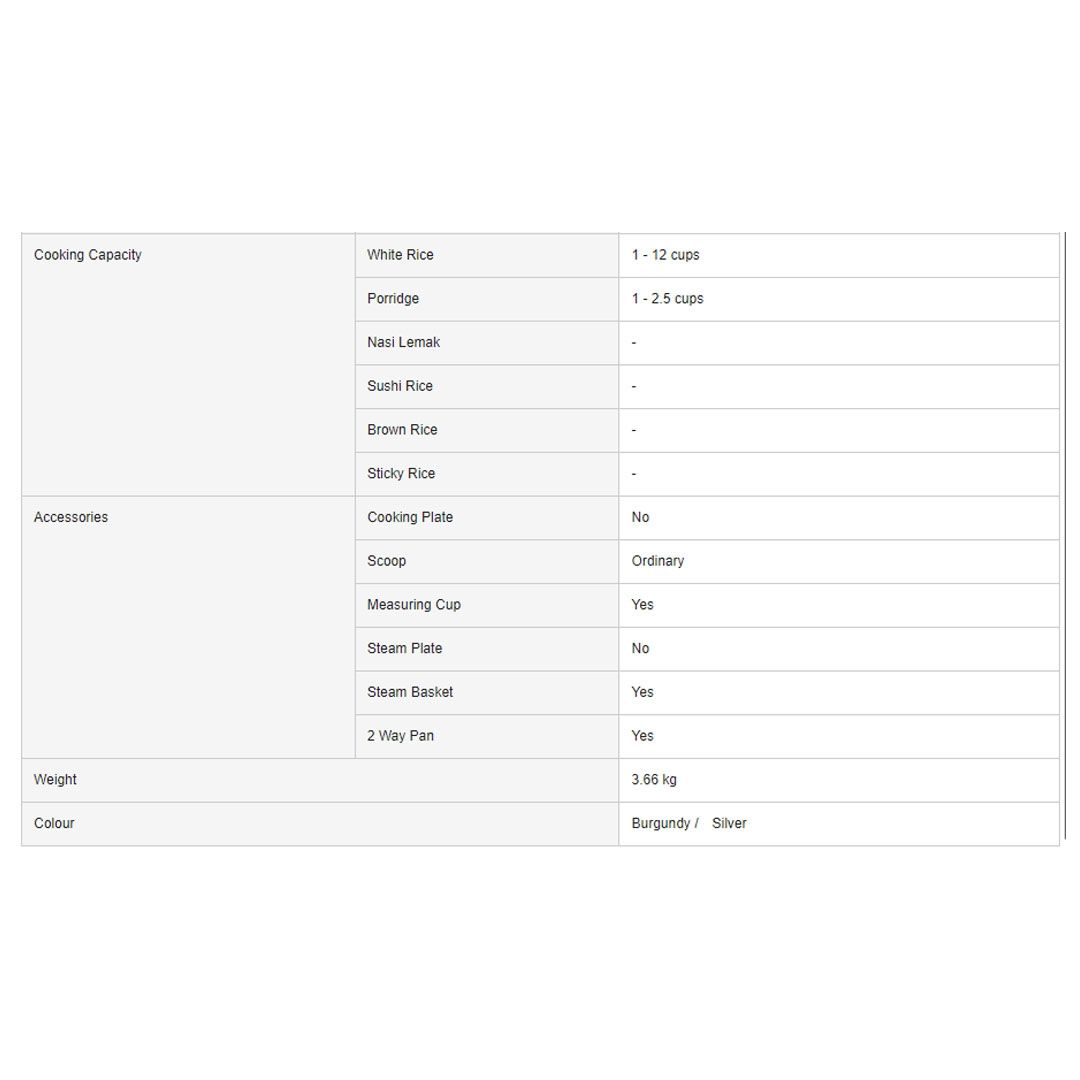Select the White Rice label cell

[x=400, y=255]
